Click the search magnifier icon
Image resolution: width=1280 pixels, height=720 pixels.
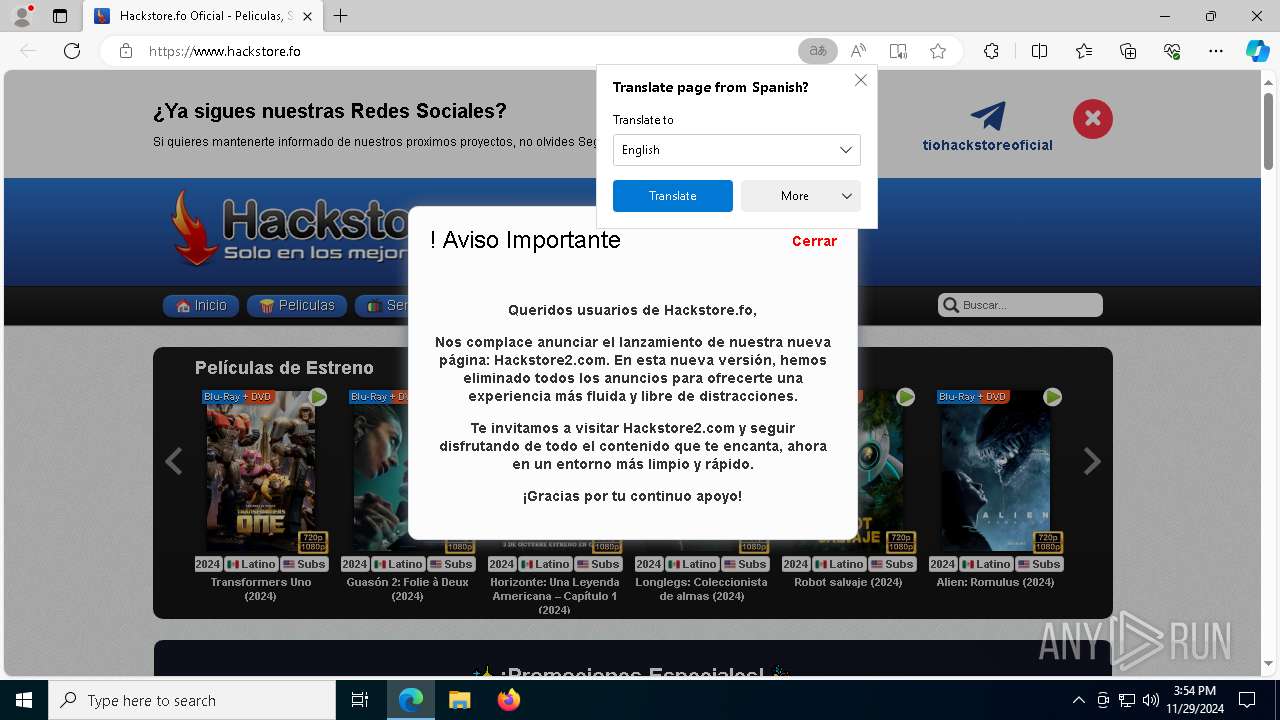tap(949, 305)
